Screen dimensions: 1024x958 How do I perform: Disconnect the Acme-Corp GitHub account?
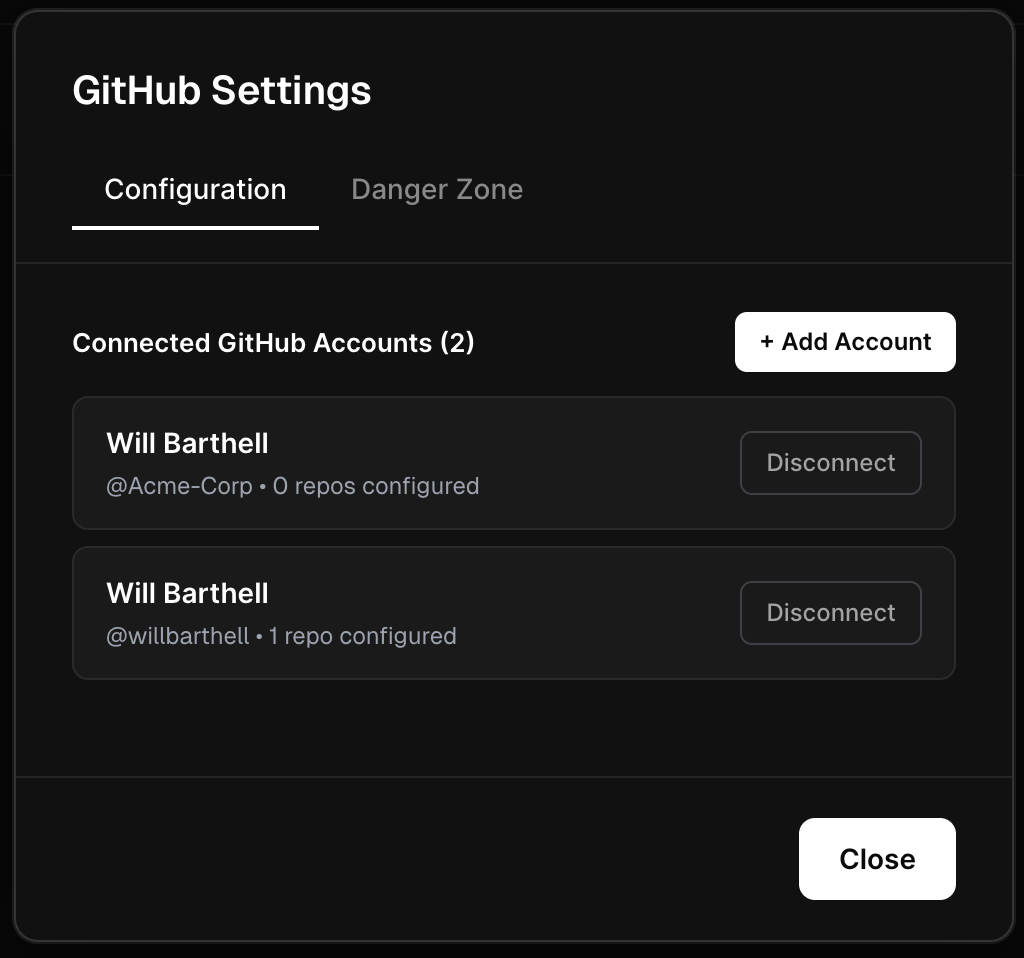point(830,462)
